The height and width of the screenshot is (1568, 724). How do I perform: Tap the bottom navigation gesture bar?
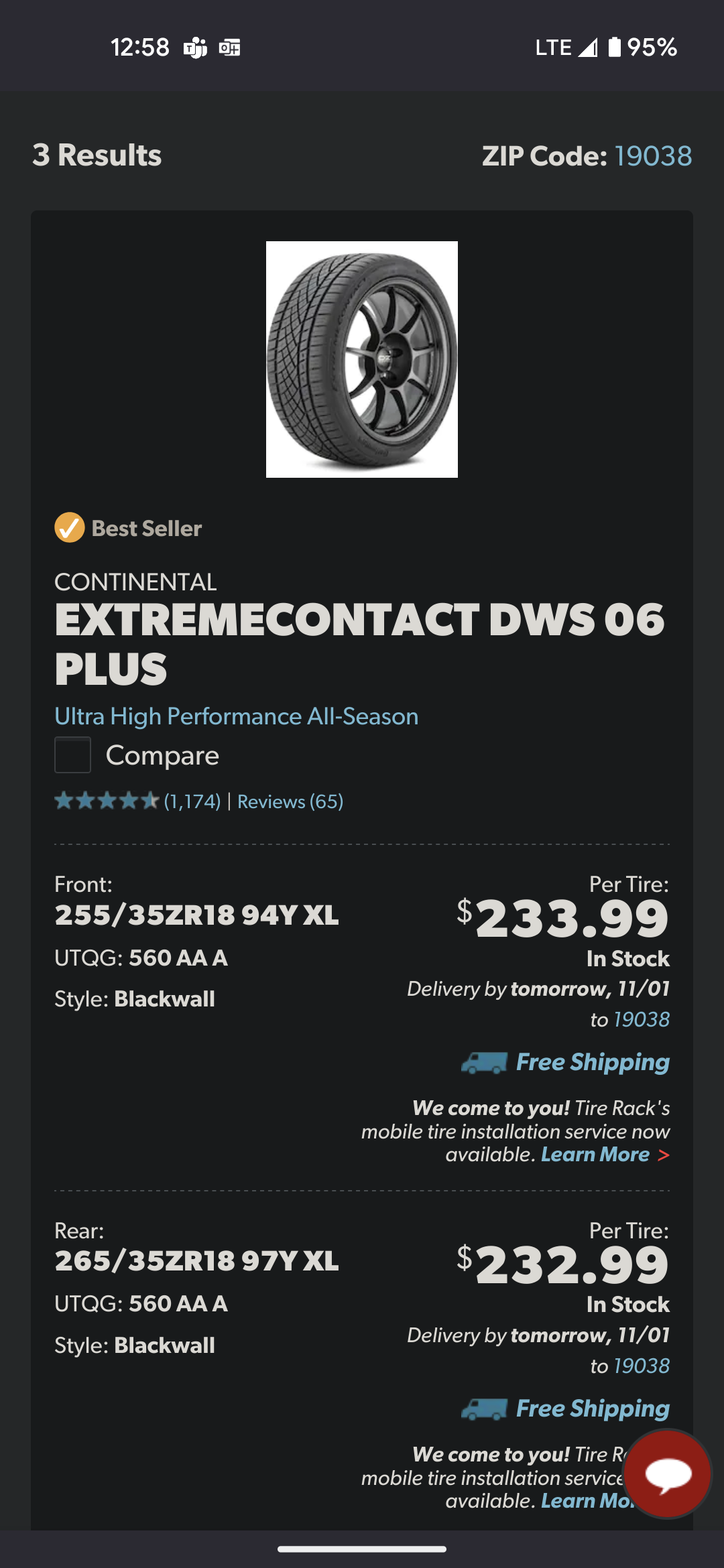point(362,1549)
